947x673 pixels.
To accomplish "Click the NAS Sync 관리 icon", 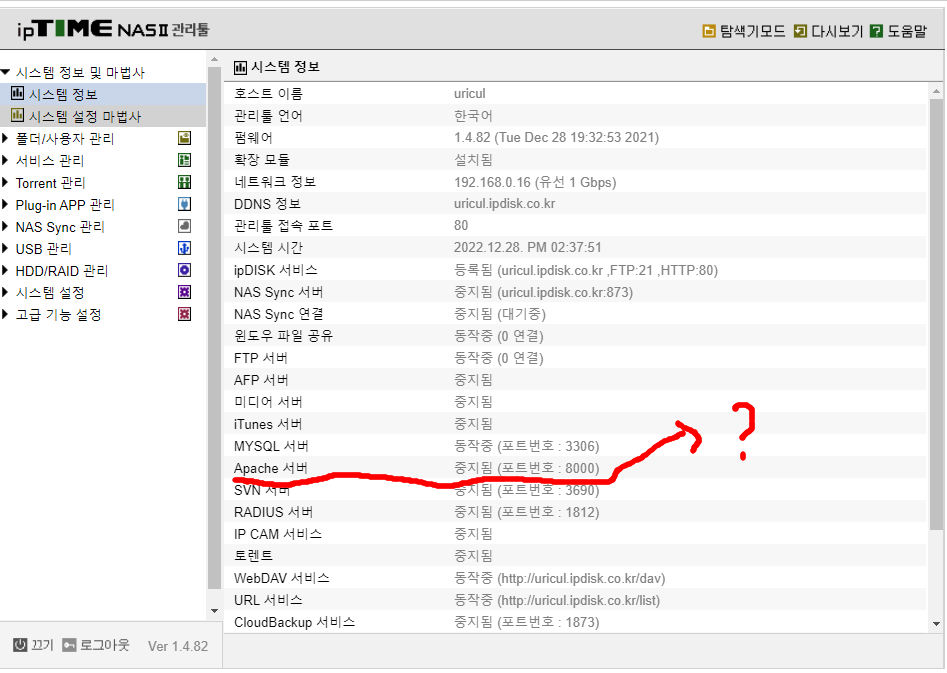I will coord(184,227).
